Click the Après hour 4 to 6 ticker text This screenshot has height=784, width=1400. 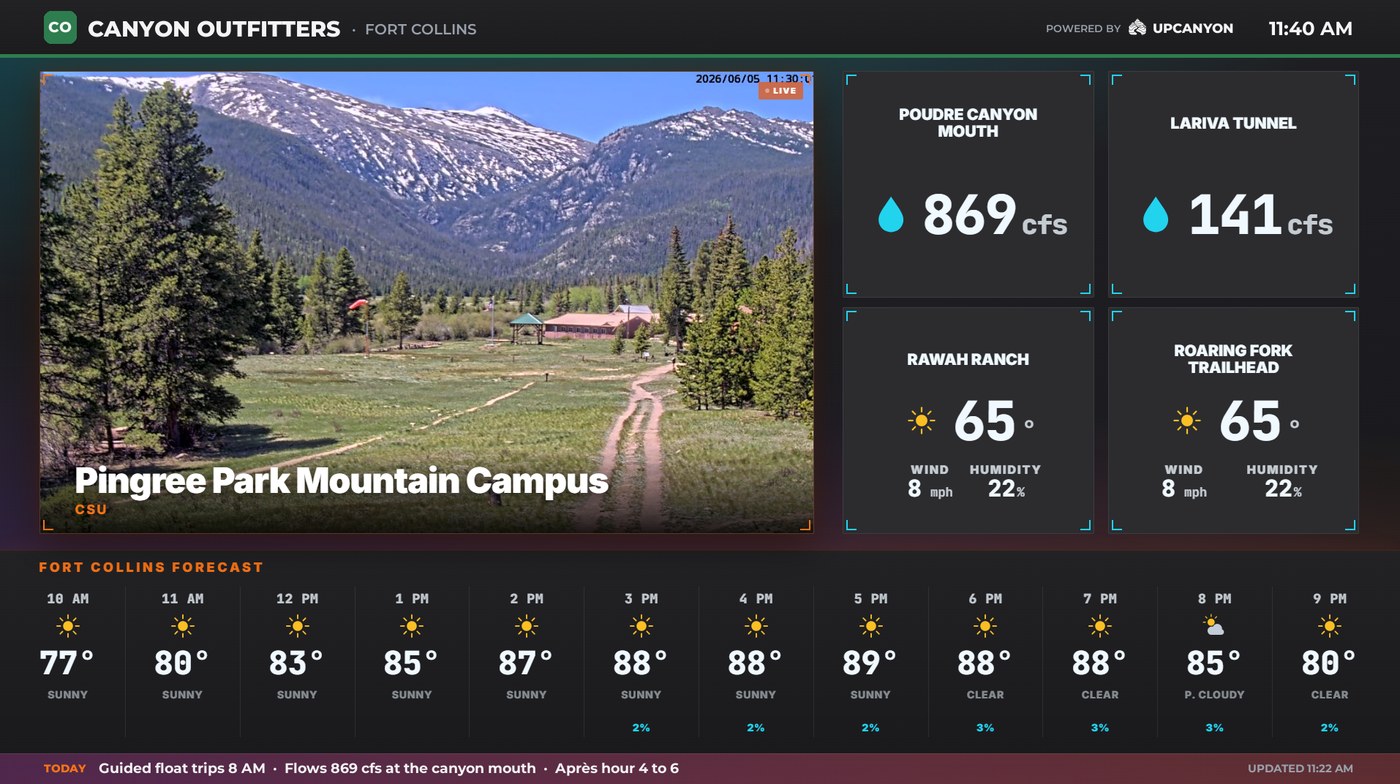tap(617, 768)
